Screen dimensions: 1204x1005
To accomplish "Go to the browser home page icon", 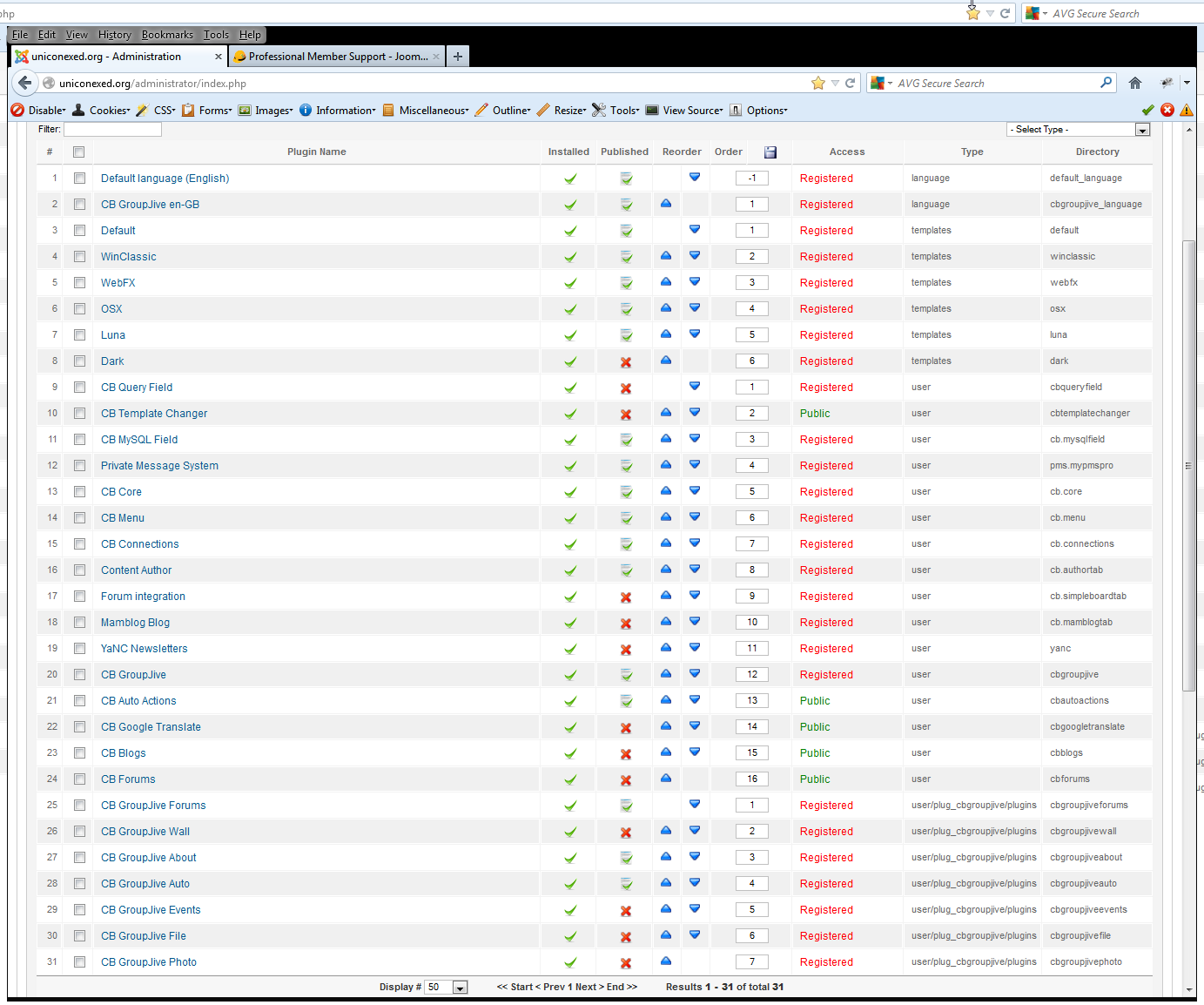I will 1135,83.
